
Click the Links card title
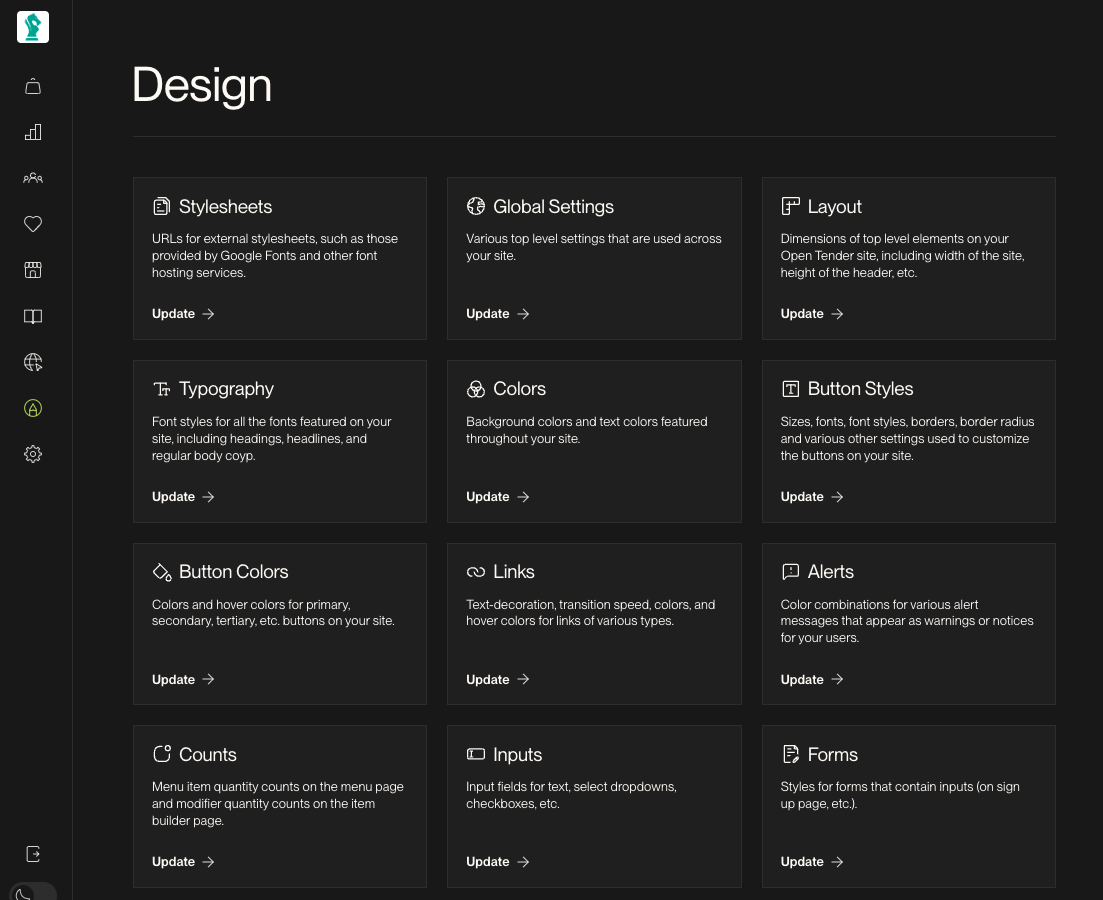(514, 572)
